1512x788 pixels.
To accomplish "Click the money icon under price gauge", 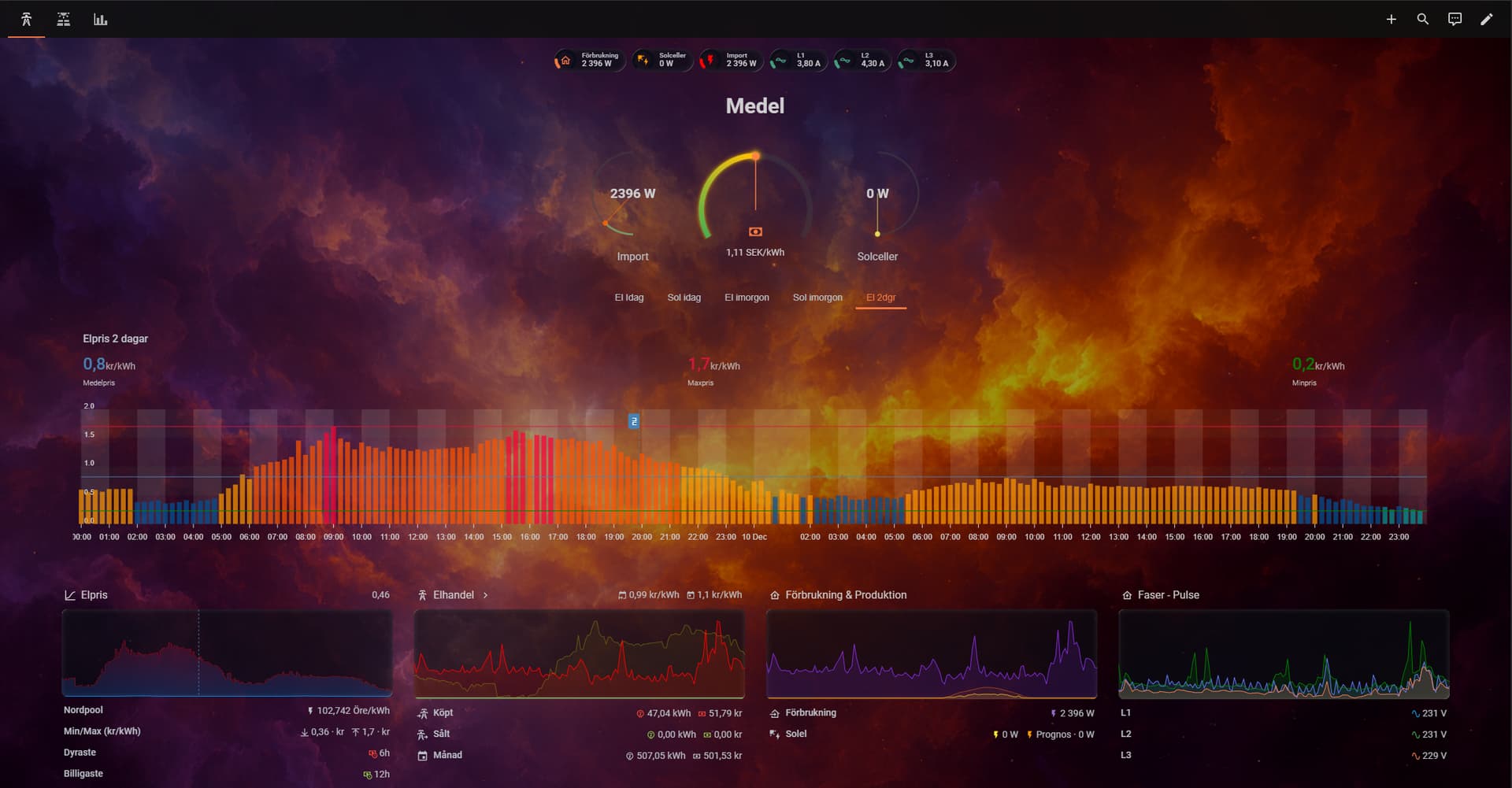I will 755,231.
